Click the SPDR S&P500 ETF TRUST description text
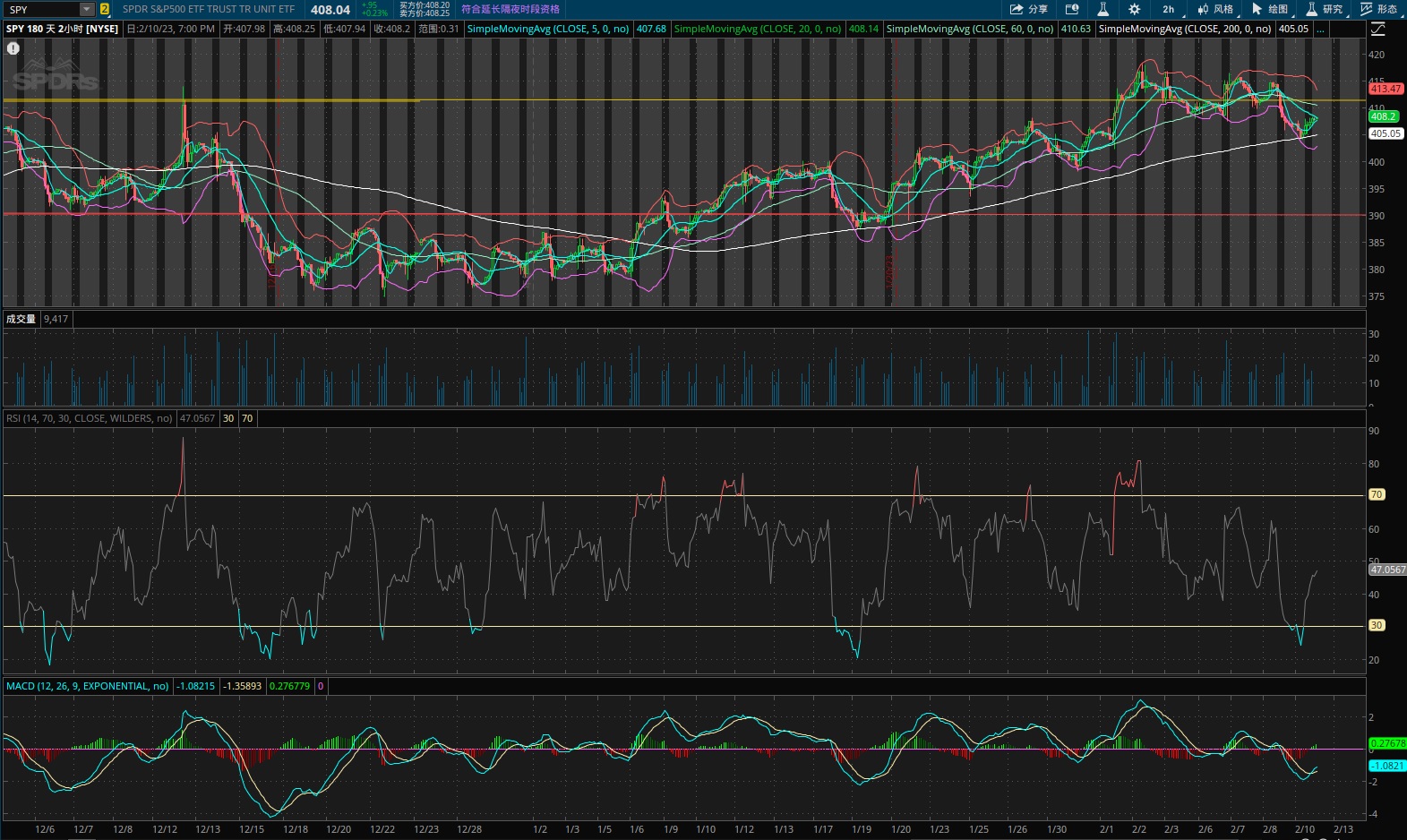The width and height of the screenshot is (1407, 840). [209, 9]
